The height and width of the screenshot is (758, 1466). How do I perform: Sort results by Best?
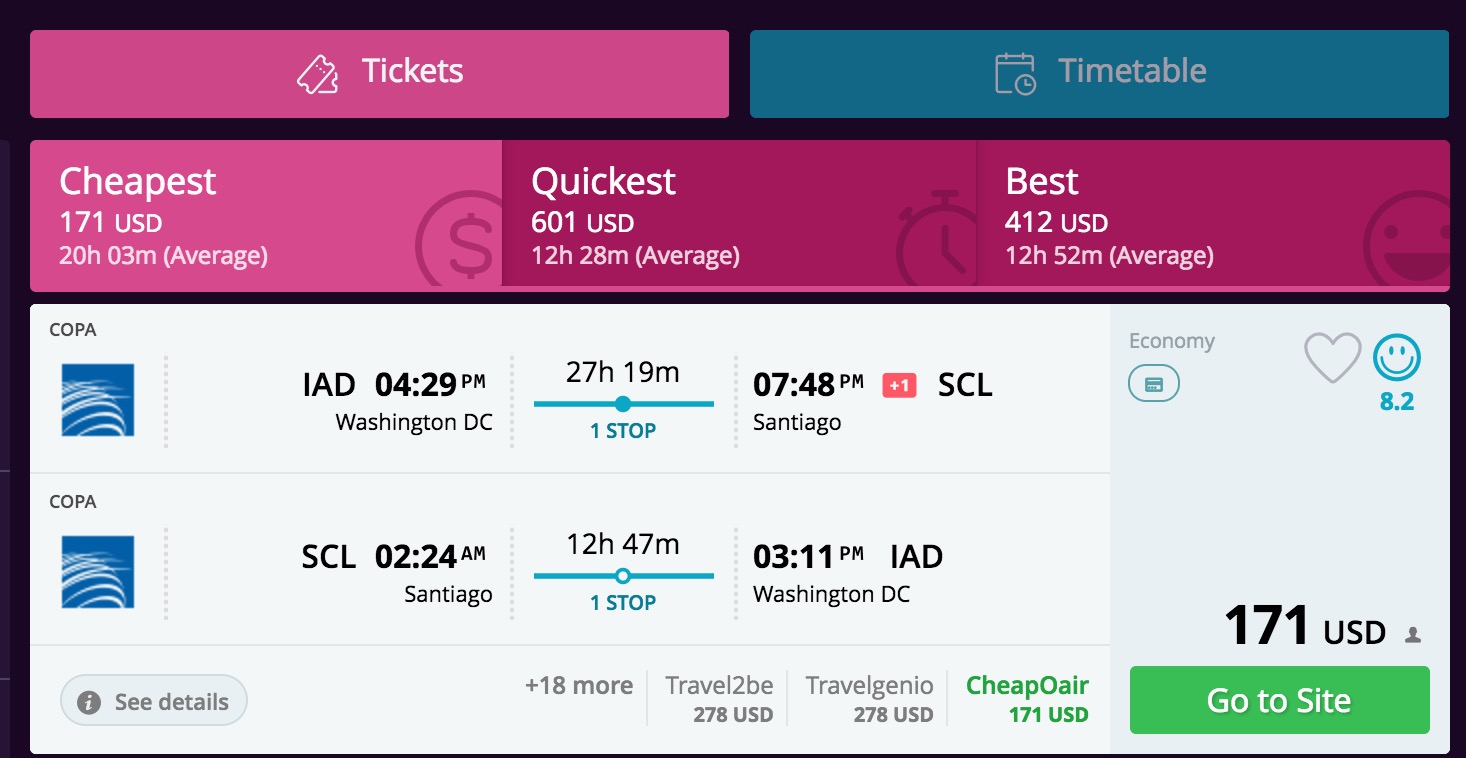1212,214
